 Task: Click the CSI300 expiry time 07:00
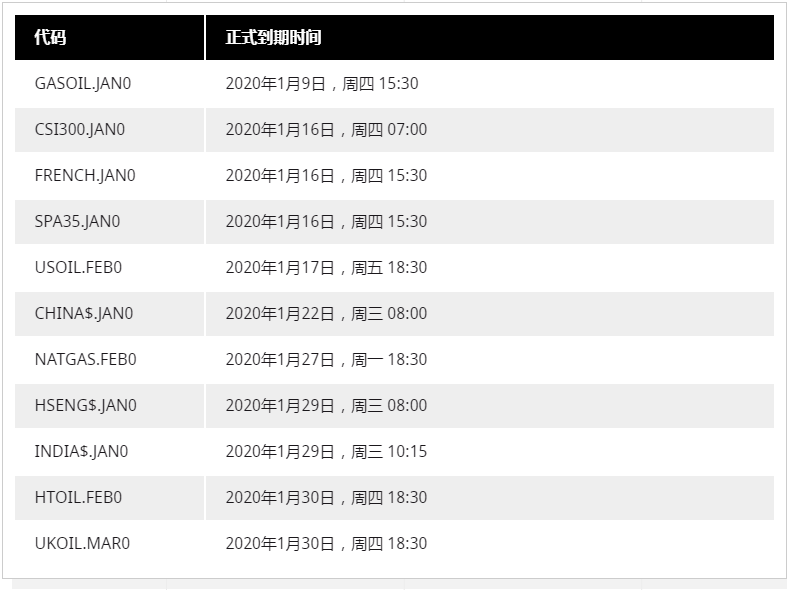click(x=407, y=130)
